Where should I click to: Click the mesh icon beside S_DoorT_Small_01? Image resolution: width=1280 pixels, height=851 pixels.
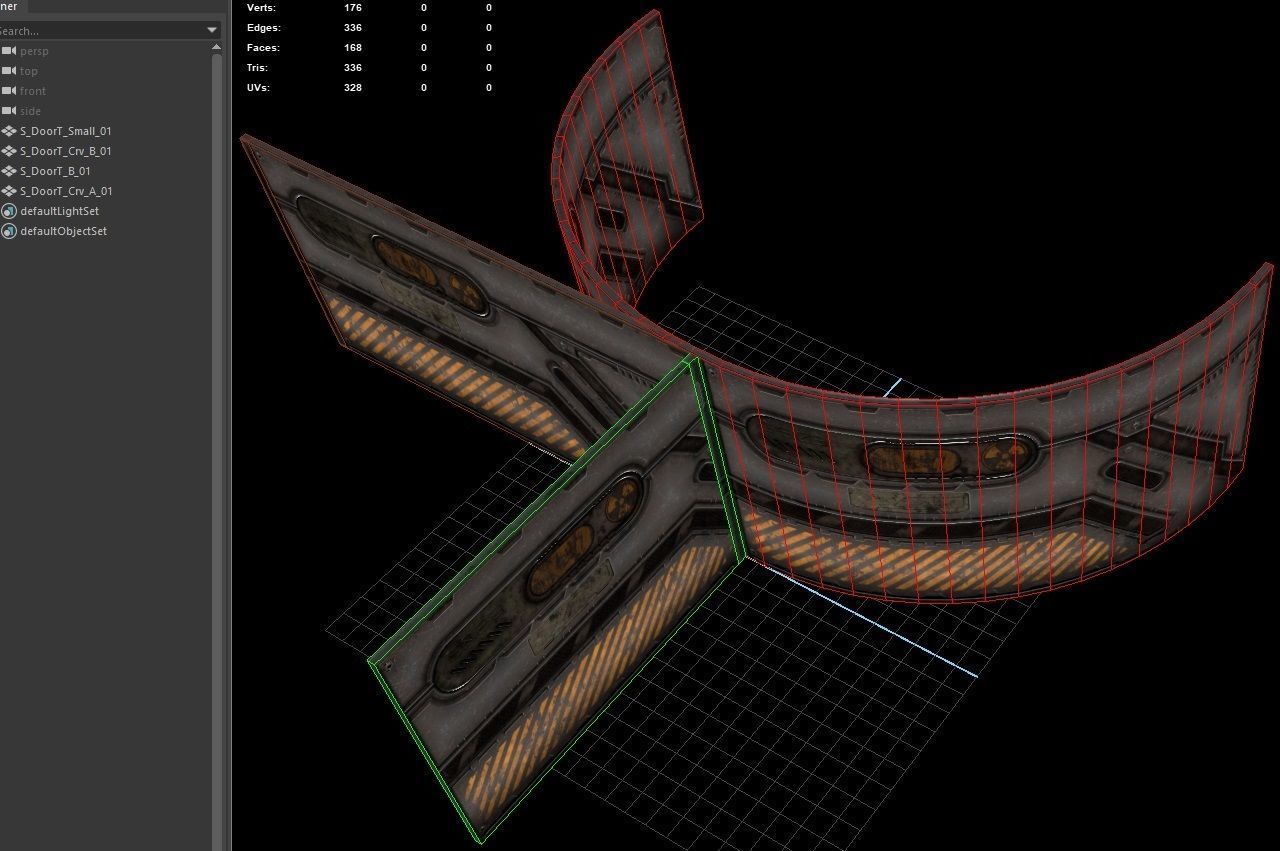(x=10, y=130)
